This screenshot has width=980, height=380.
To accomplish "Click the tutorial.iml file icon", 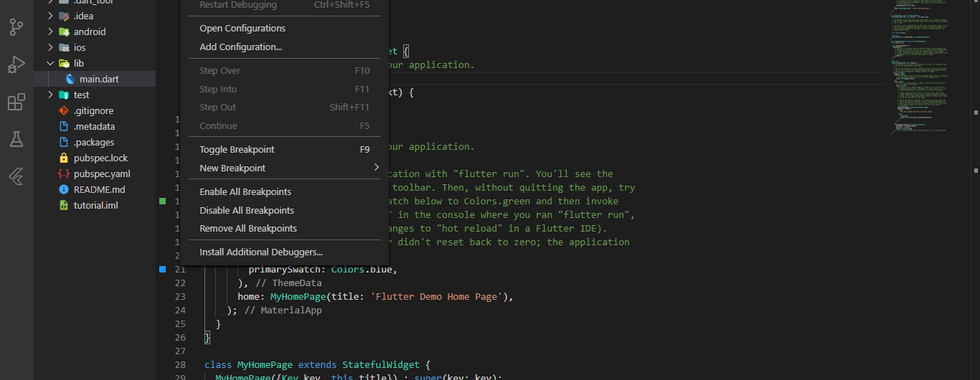I will [63, 205].
